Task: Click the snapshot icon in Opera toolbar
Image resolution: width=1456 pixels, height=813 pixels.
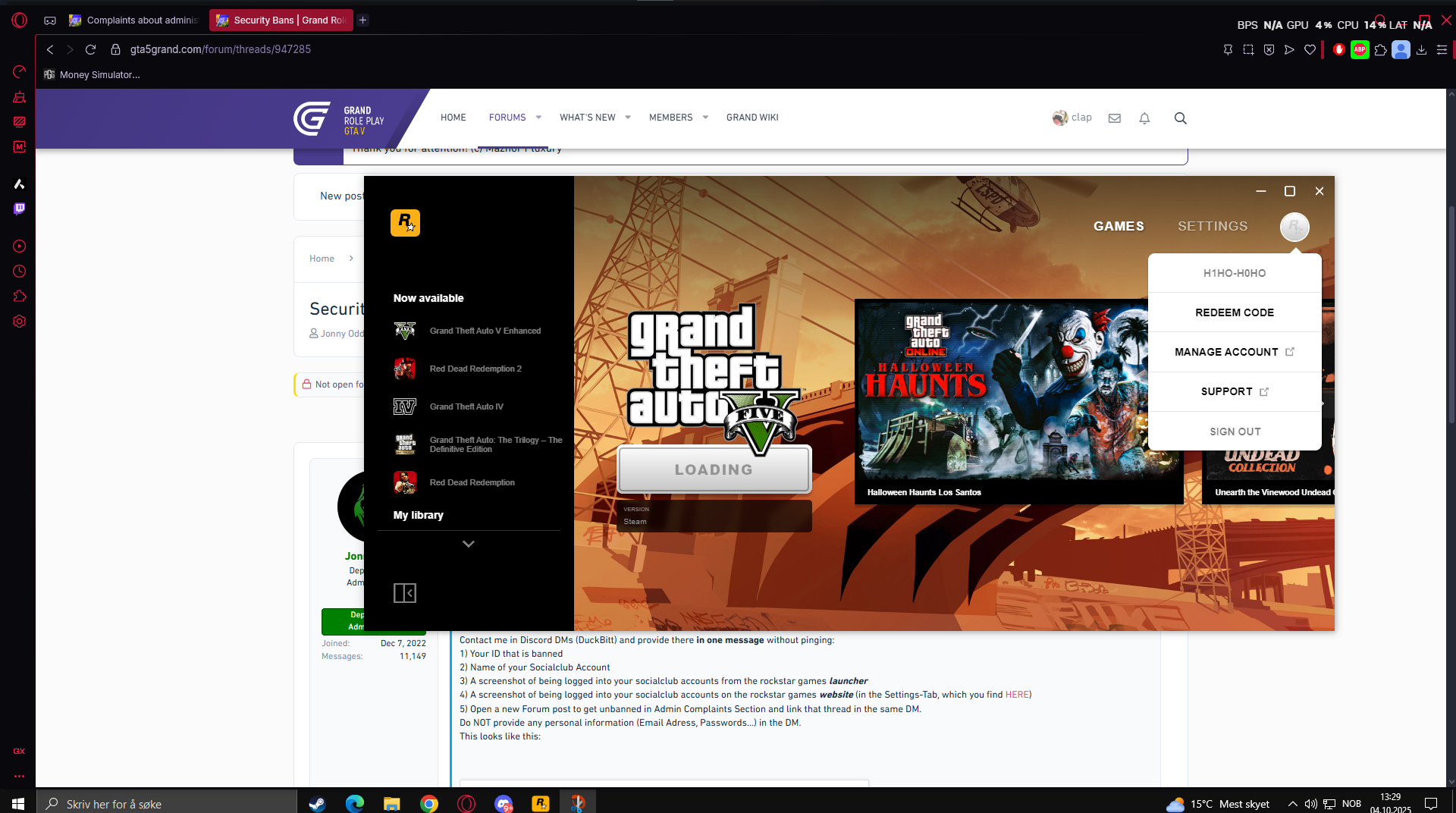Action: coord(1248,49)
